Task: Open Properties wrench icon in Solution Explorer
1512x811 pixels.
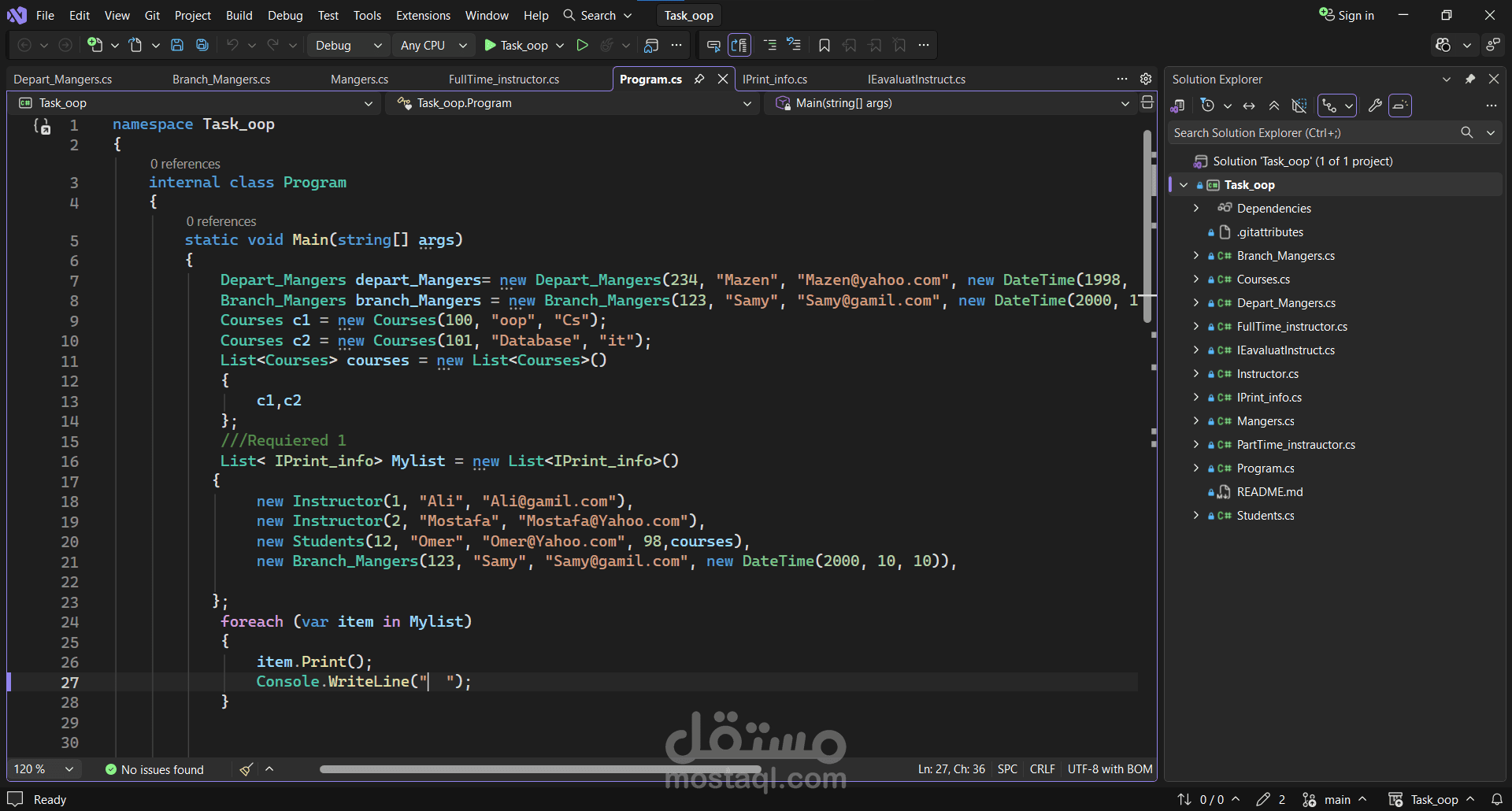Action: [1375, 106]
